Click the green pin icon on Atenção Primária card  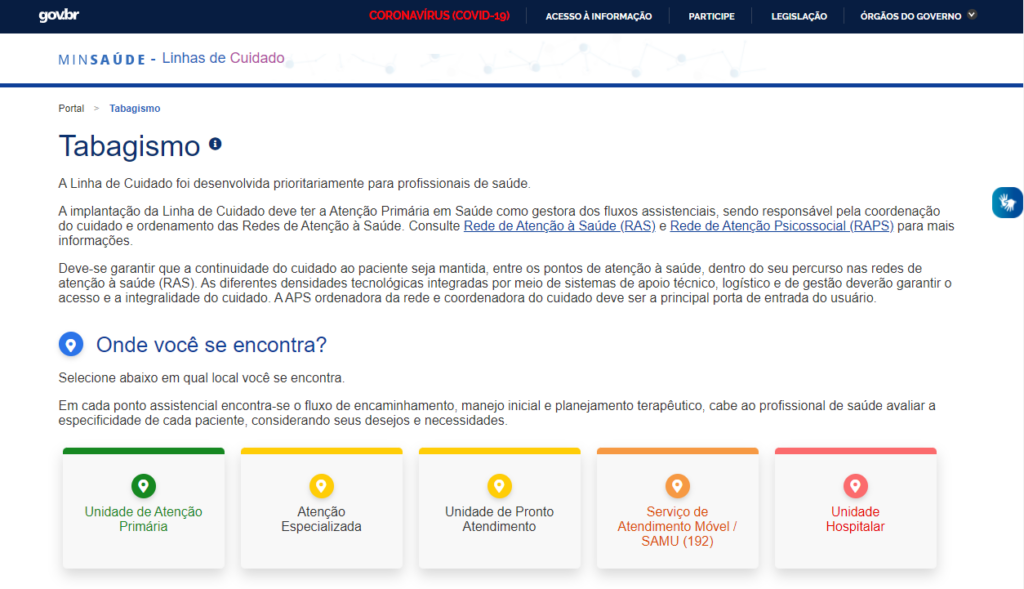point(144,486)
